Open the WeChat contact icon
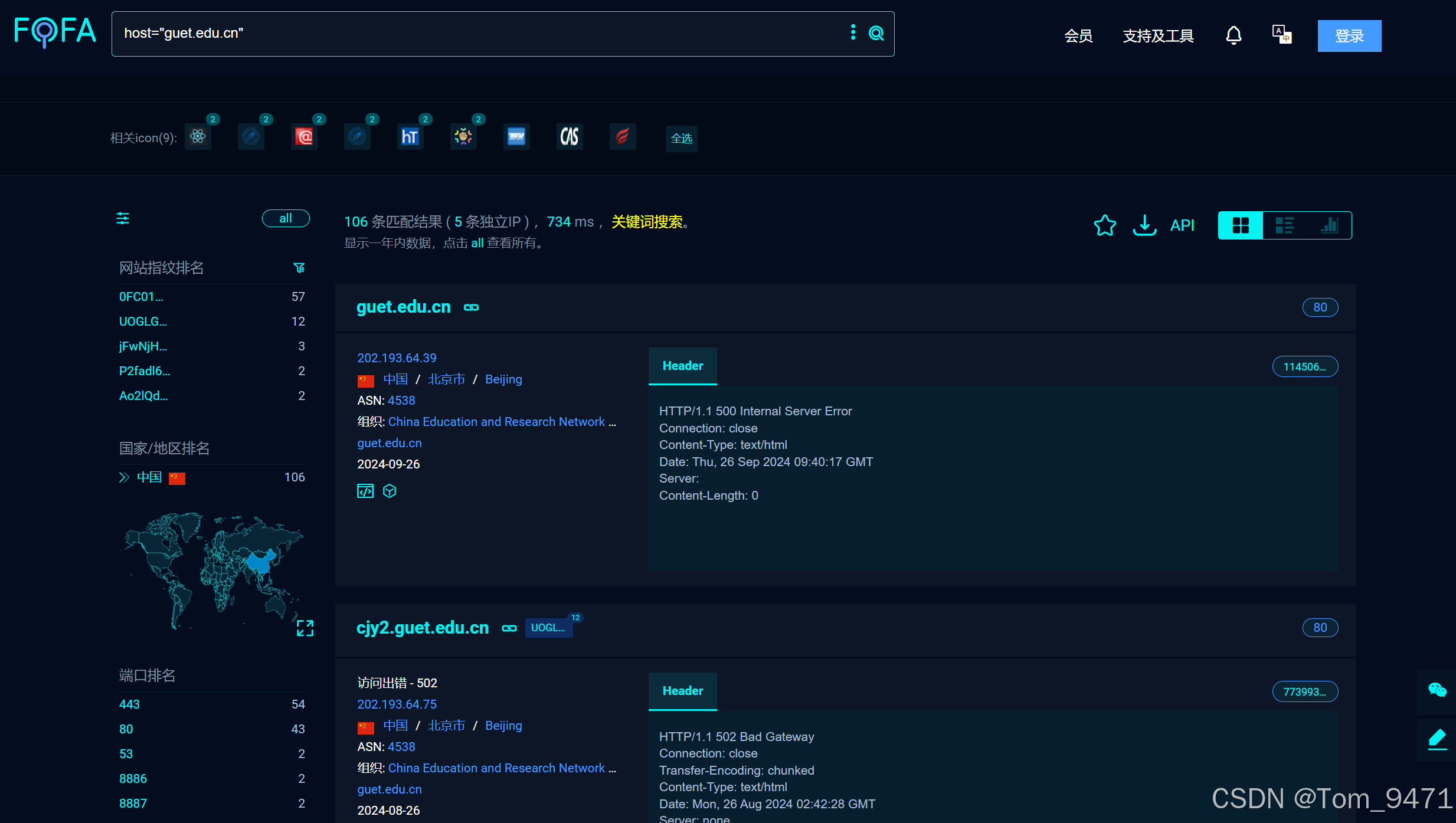The width and height of the screenshot is (1456, 823). (x=1437, y=690)
